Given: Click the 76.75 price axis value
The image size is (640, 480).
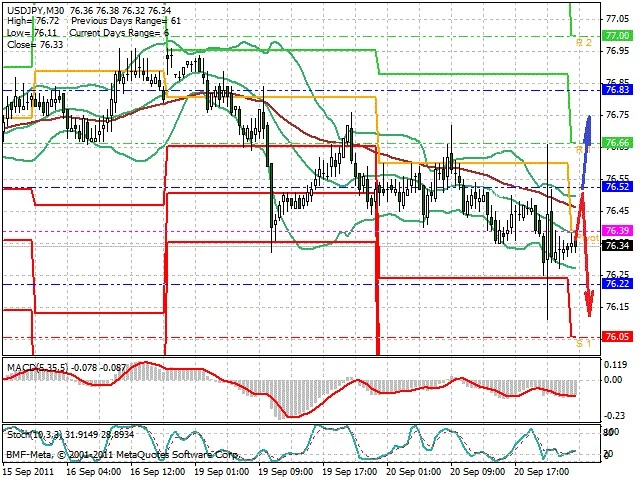Looking at the screenshot, I should click(x=617, y=115).
